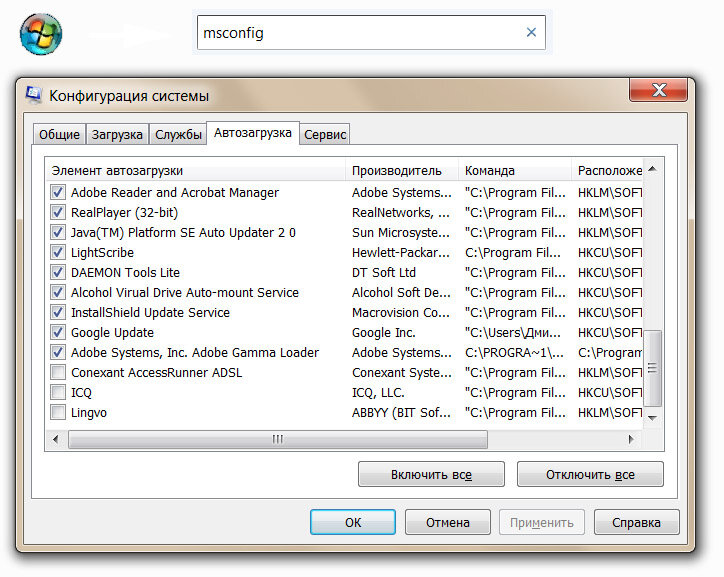Enable the Lingvo startup checkbox

[x=58, y=412]
